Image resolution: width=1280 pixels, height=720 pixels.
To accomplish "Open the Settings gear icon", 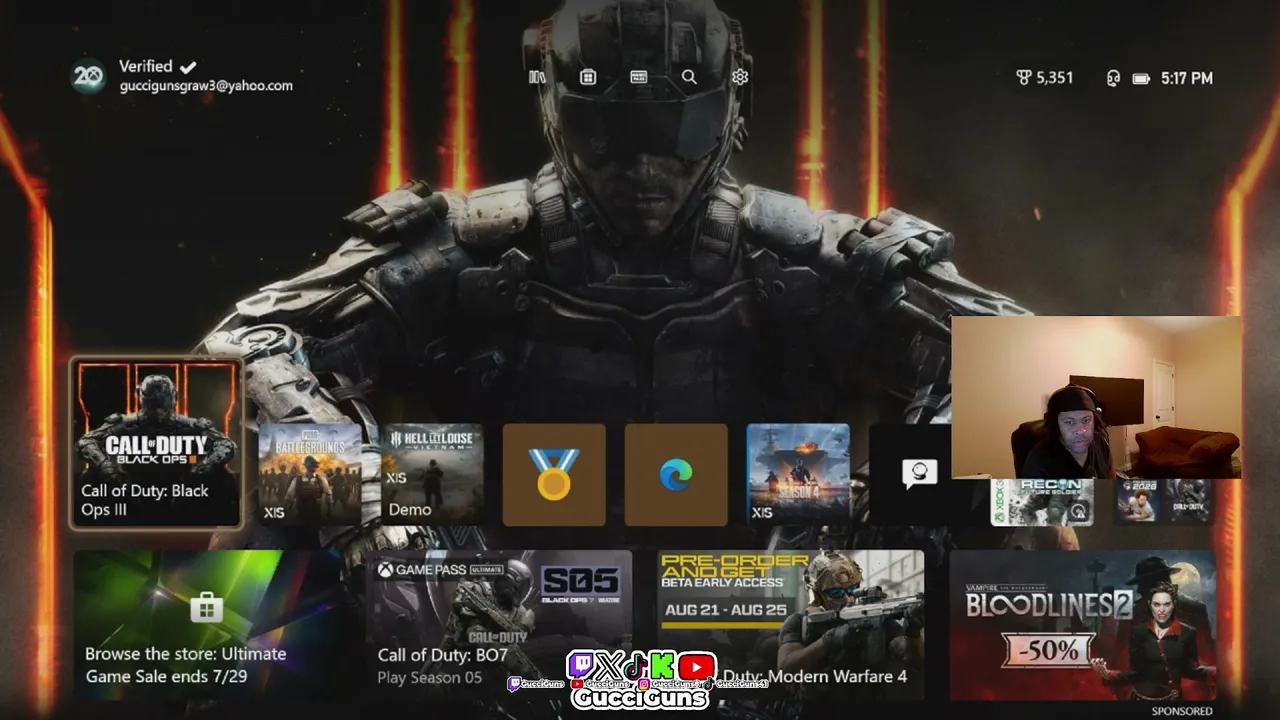I will 740,77.
